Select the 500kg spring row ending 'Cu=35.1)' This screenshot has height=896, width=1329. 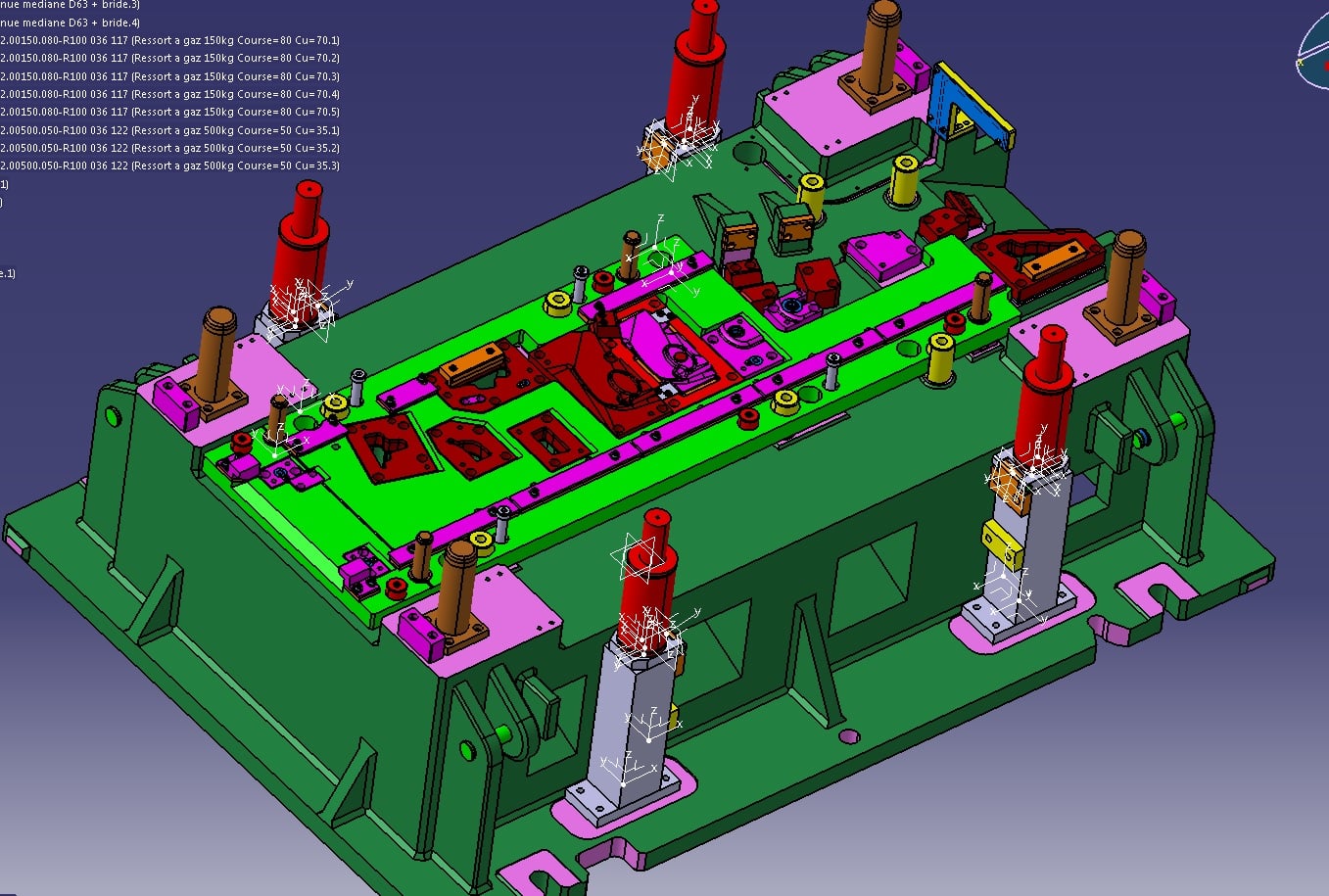point(170,130)
